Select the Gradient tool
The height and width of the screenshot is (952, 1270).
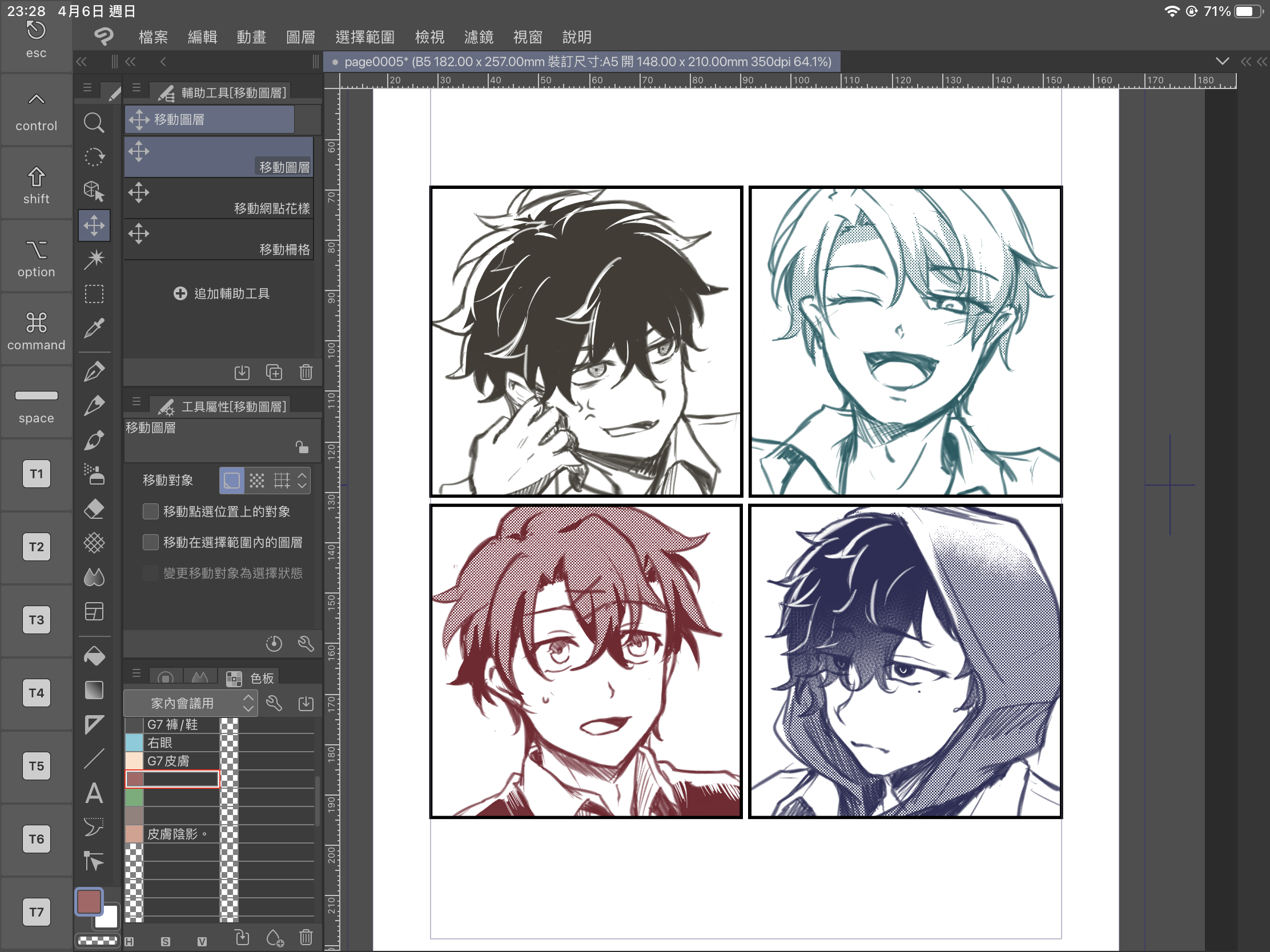[x=94, y=691]
